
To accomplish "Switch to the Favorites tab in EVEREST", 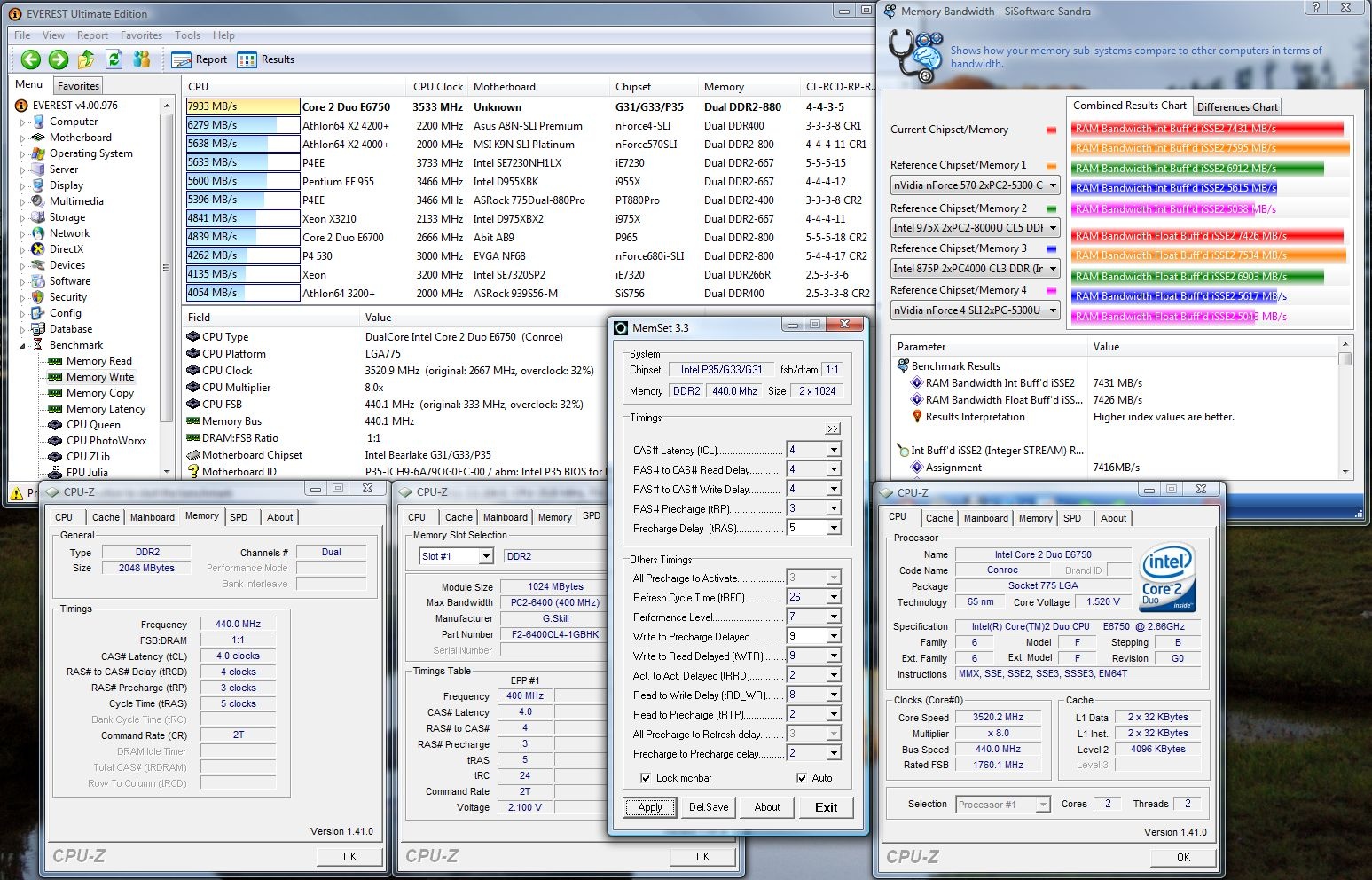I will [79, 86].
